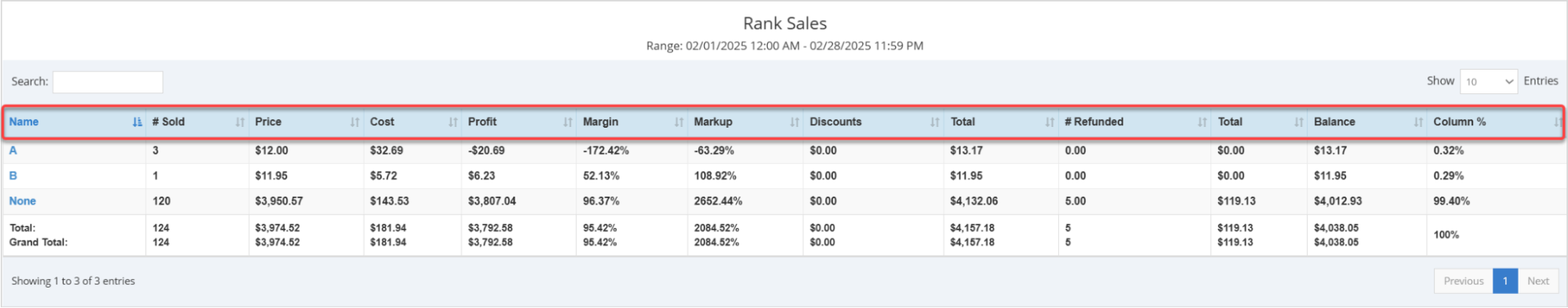
Task: Select total cell $4,132.06
Action: [x=974, y=201]
